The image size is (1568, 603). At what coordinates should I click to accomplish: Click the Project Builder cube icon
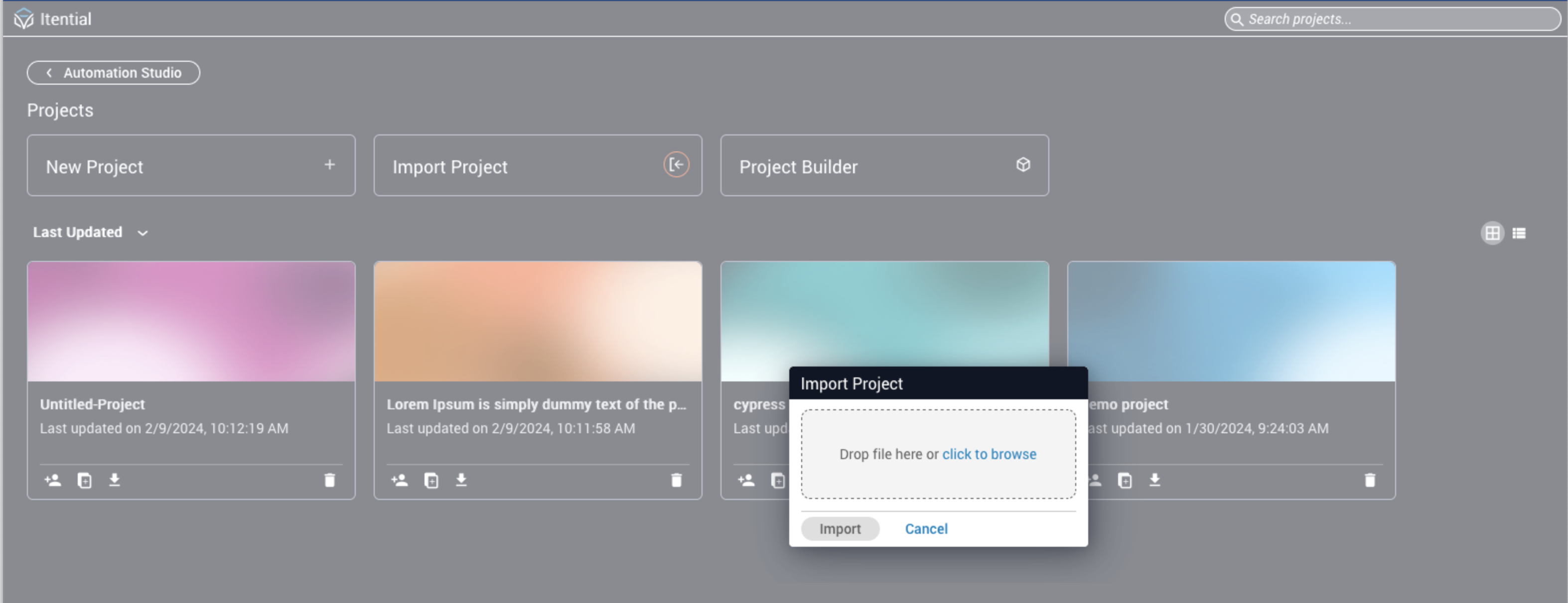[1022, 164]
